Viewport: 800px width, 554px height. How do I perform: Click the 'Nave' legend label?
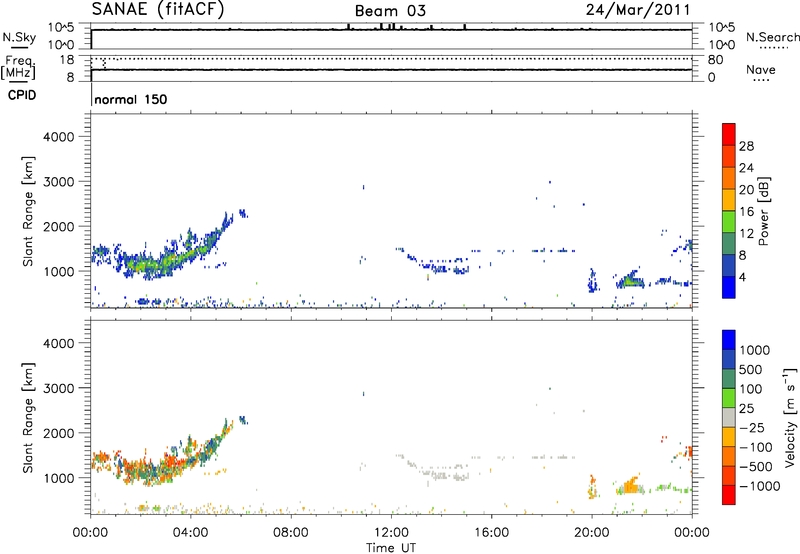(x=761, y=69)
